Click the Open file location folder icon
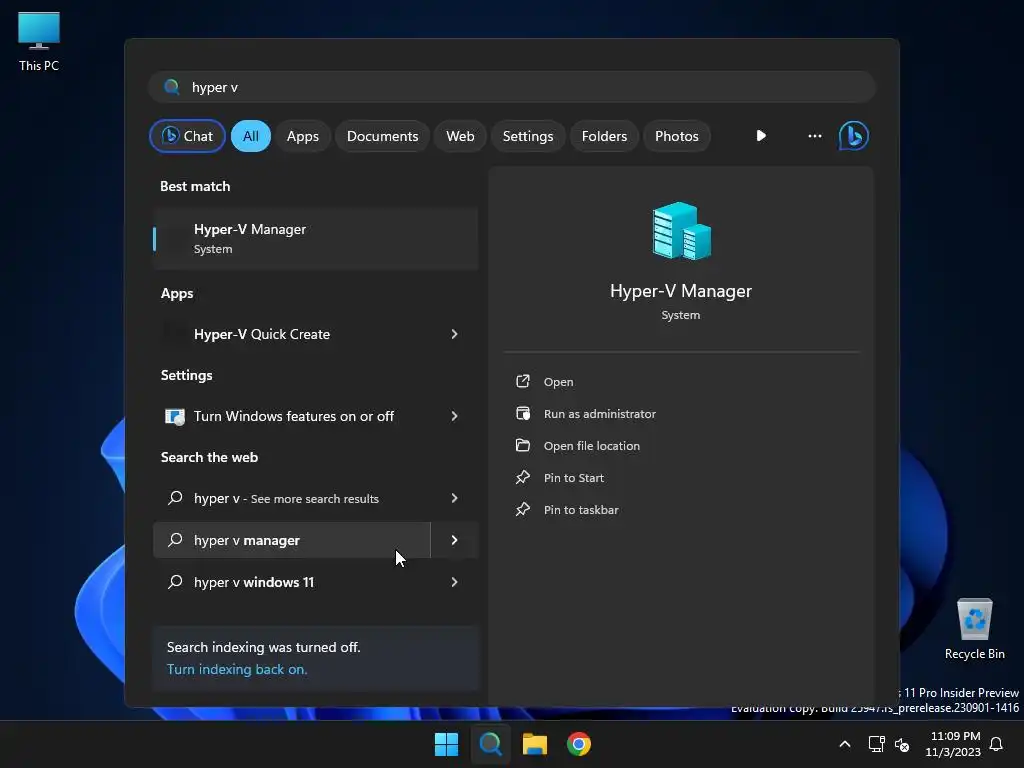 coord(522,445)
